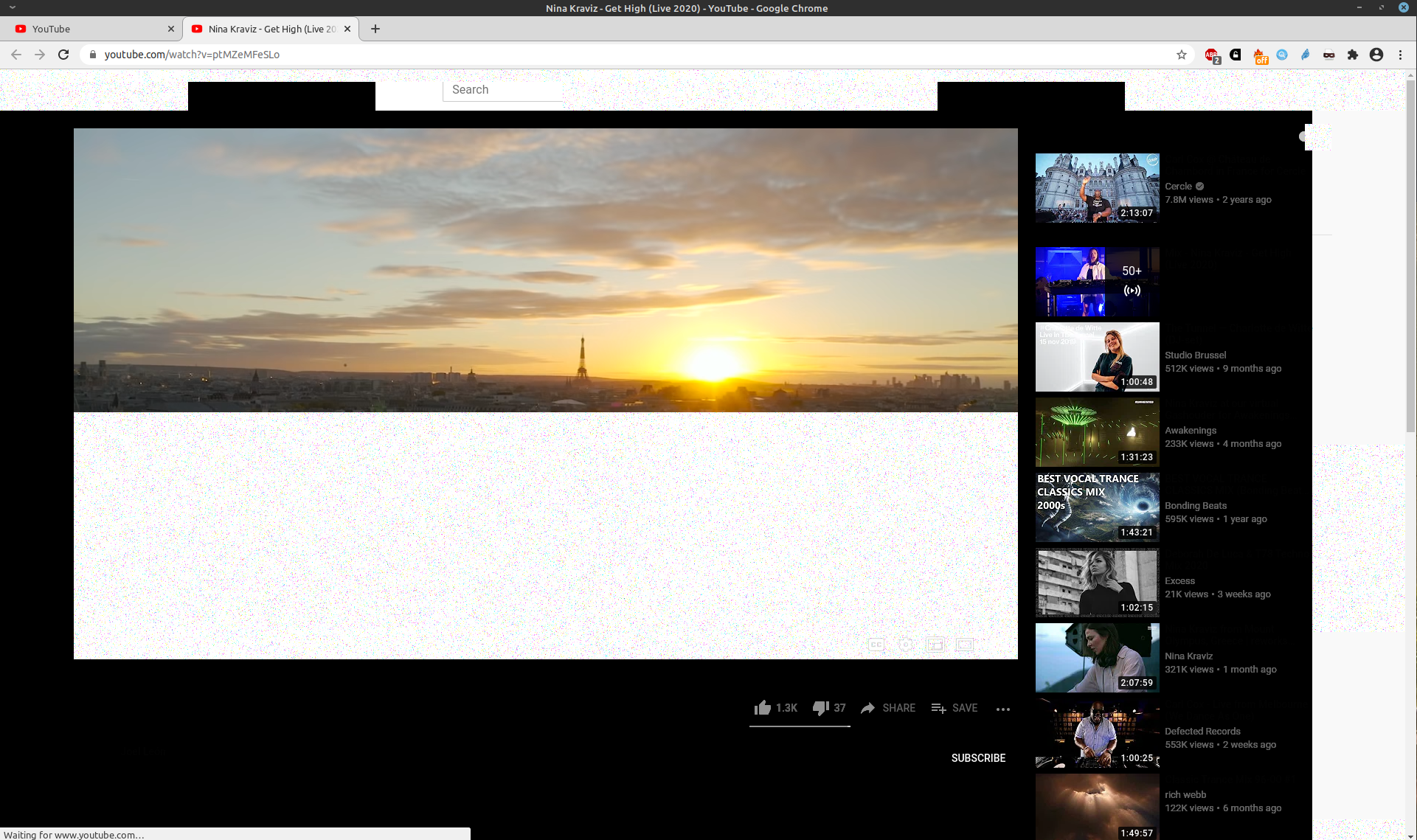Open the Best Vocal Trance Classics Mix thumbnail

(x=1097, y=507)
